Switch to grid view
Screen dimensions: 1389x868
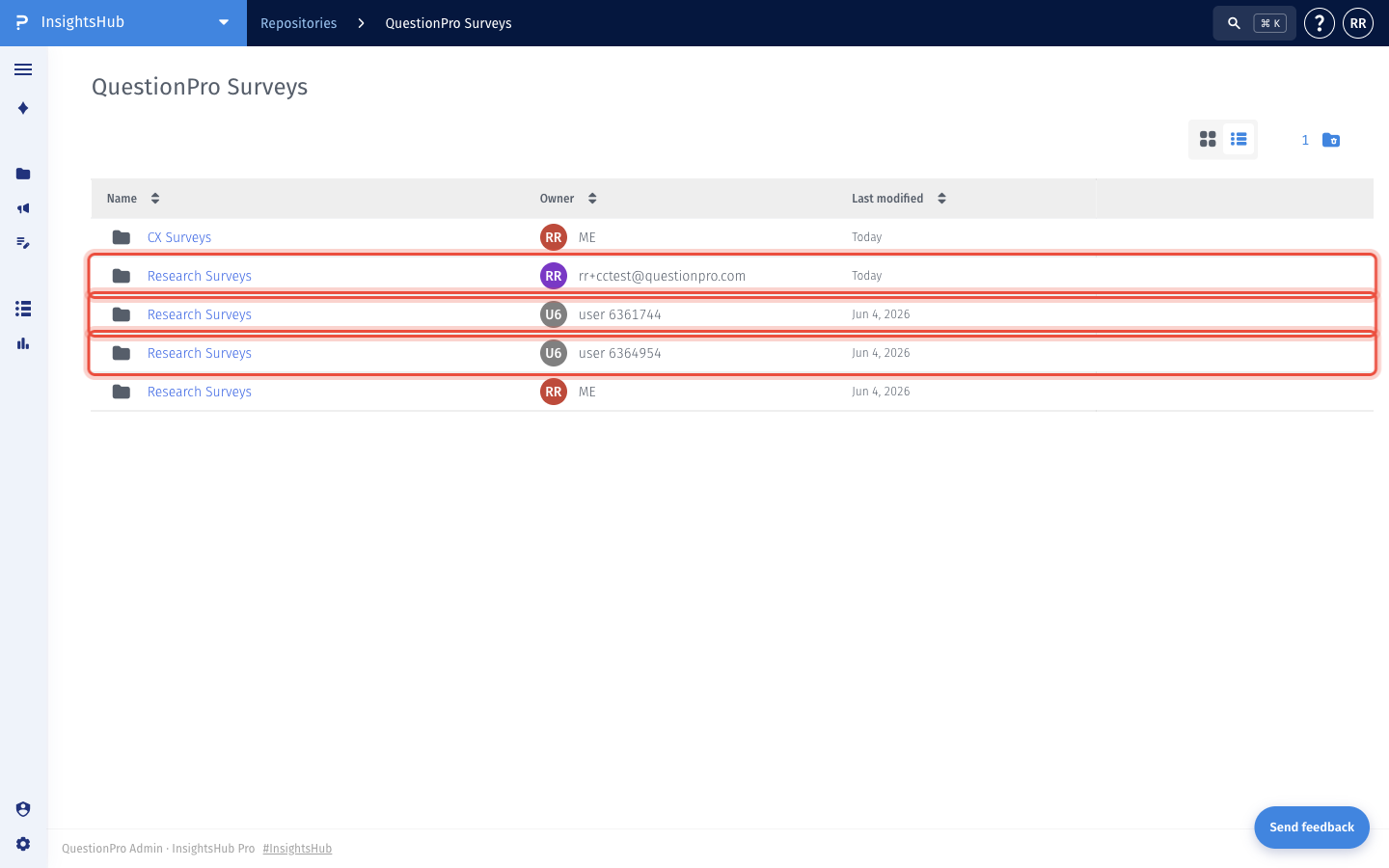(1208, 139)
